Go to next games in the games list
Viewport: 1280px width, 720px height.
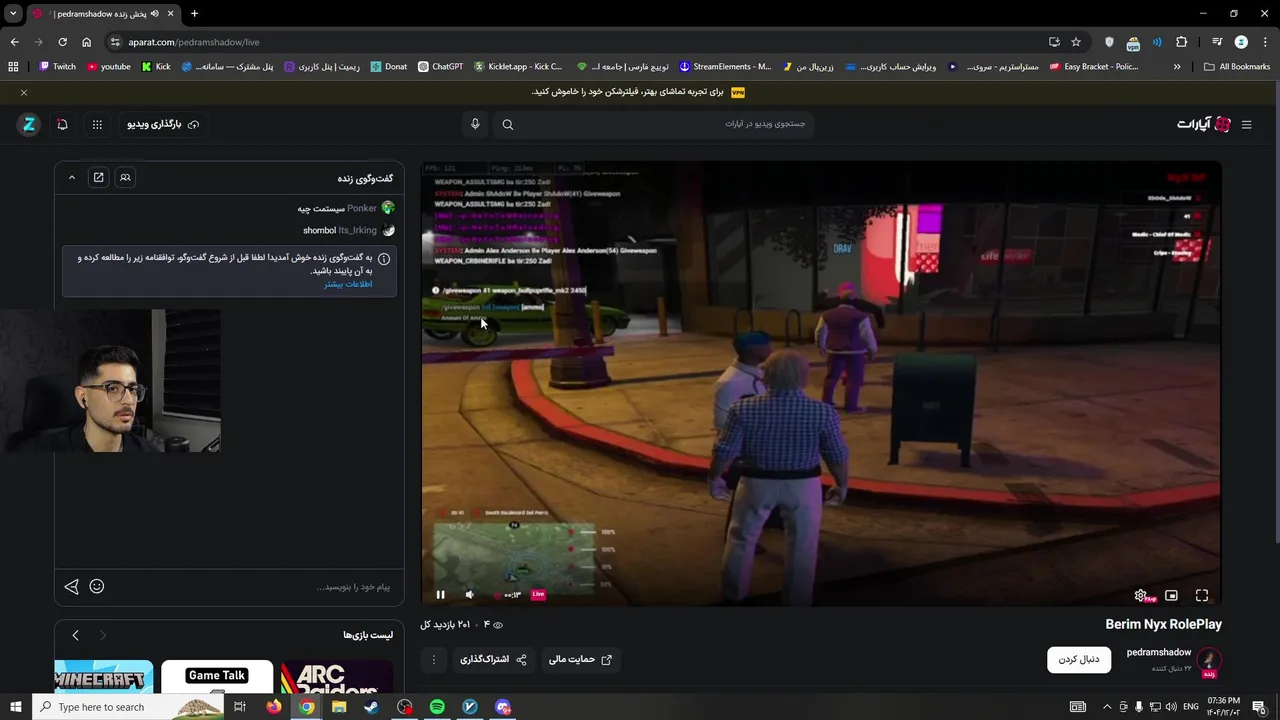coord(102,635)
